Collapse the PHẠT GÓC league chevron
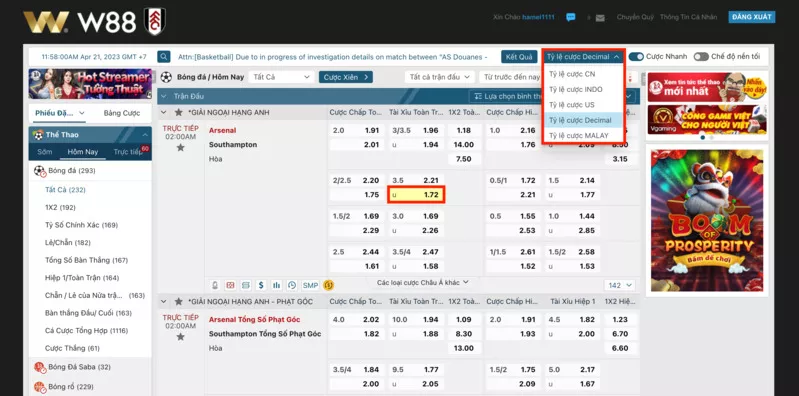The image size is (799, 396). coord(164,302)
